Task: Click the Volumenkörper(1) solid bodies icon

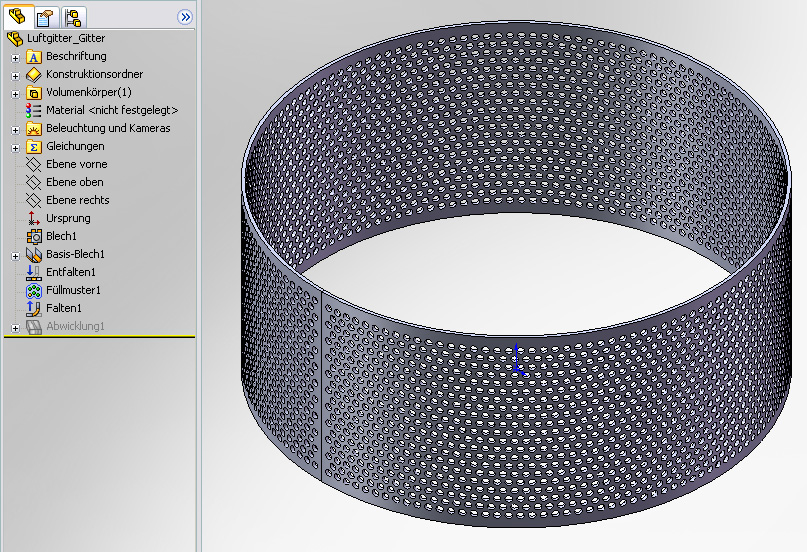Action: pos(33,93)
